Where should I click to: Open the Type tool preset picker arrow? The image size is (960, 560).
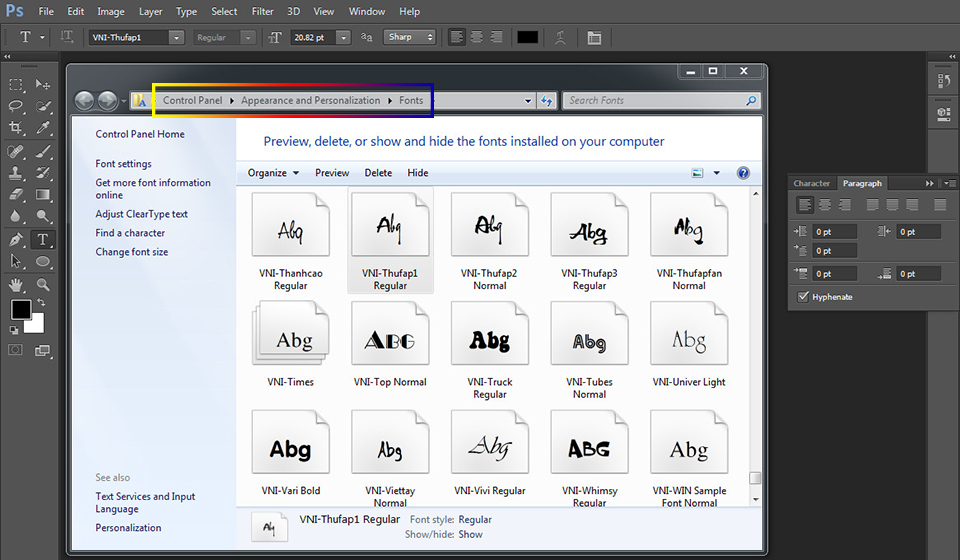42,37
